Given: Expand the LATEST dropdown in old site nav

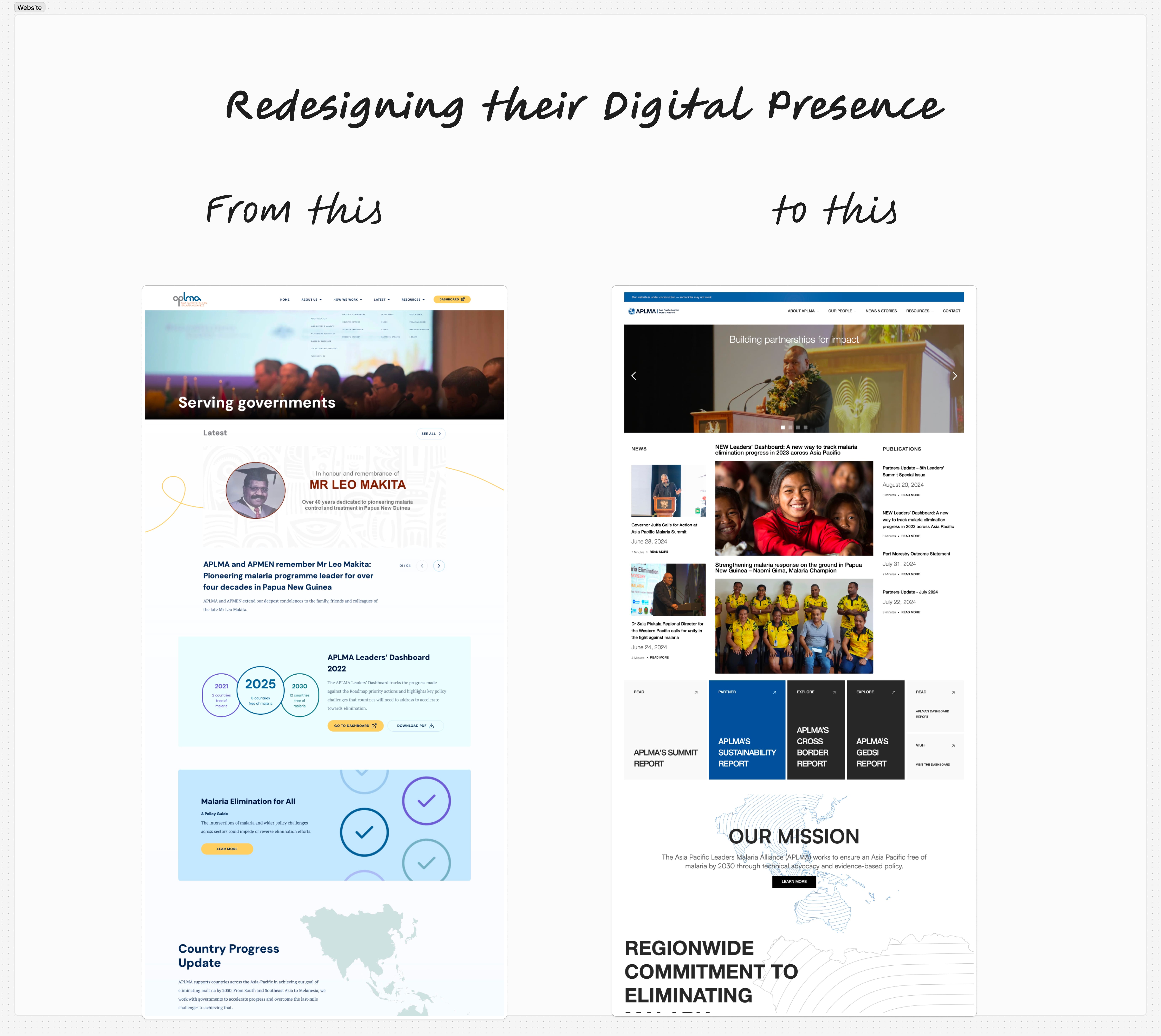Looking at the screenshot, I should (382, 299).
